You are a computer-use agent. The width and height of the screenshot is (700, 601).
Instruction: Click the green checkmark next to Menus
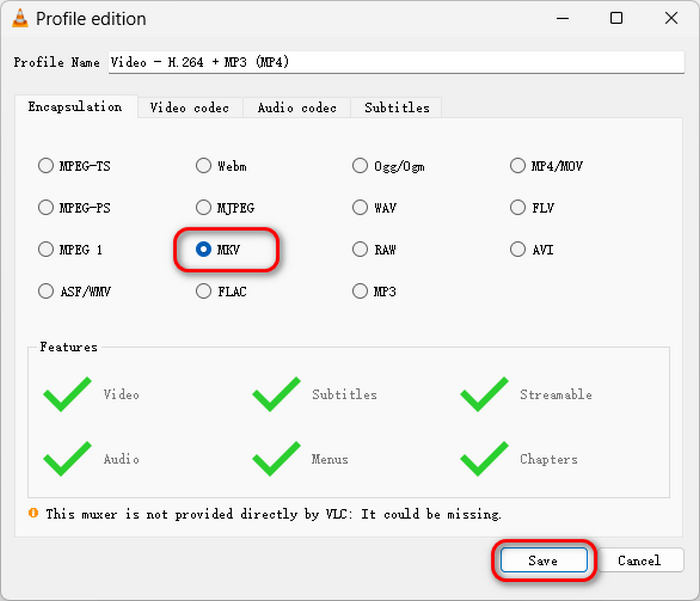coord(276,459)
